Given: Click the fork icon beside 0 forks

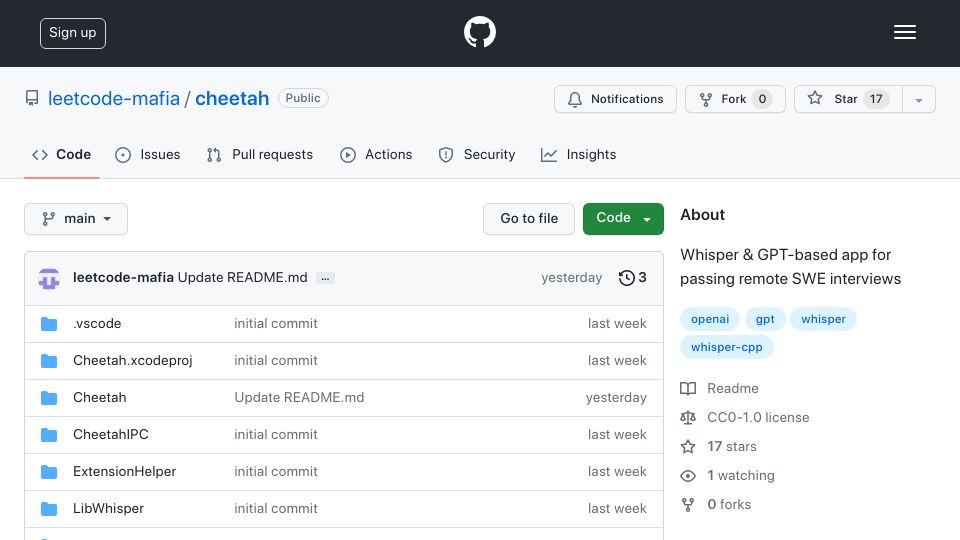Looking at the screenshot, I should [x=688, y=504].
